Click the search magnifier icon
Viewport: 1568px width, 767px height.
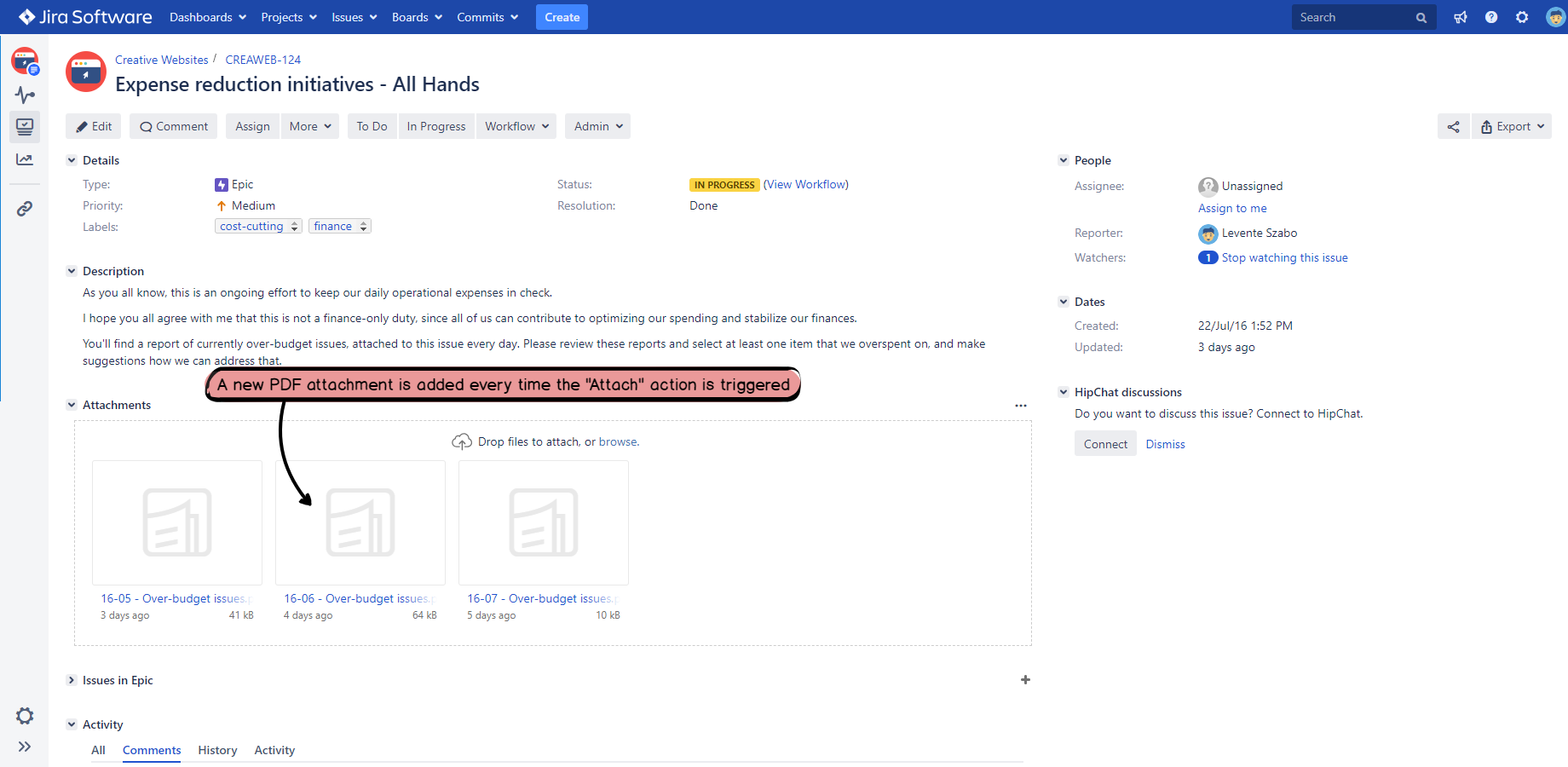pyautogui.click(x=1421, y=18)
